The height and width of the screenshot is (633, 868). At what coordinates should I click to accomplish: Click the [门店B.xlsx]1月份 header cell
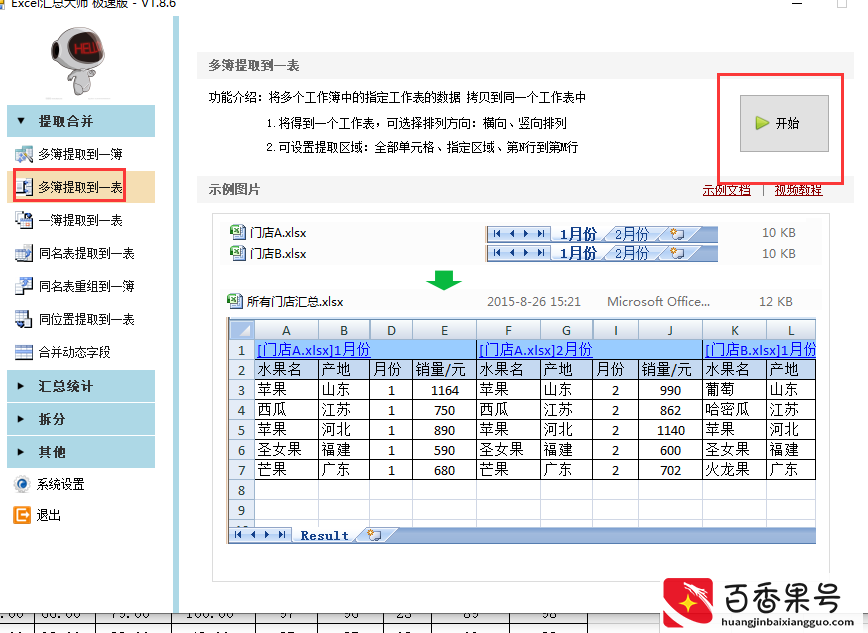point(759,349)
